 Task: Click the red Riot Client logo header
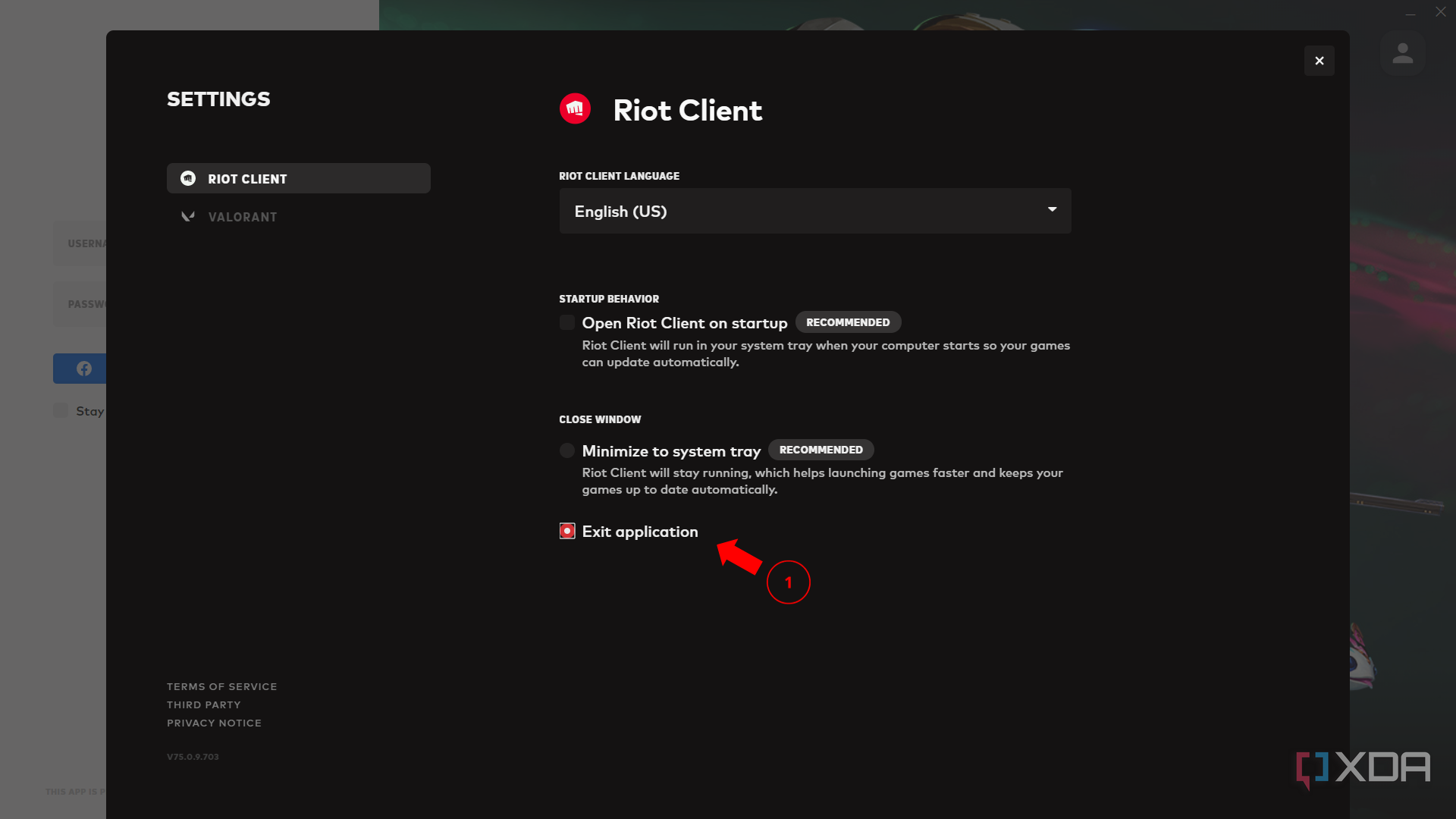point(575,109)
